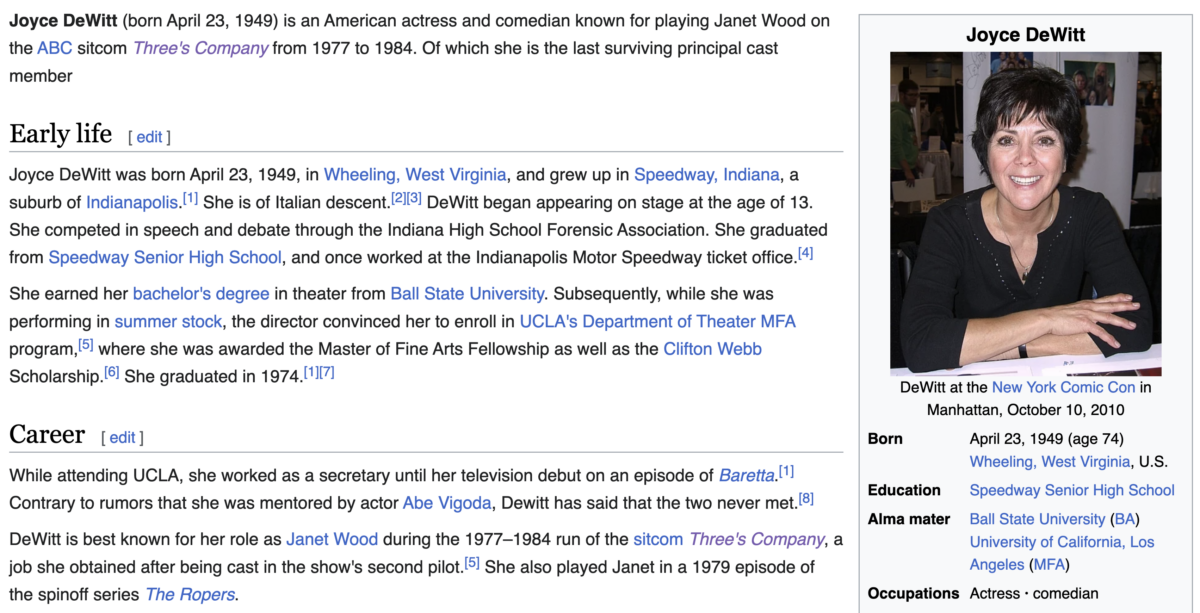1200x613 pixels.
Task: Open Ball State University link in Early life
Action: 467,294
